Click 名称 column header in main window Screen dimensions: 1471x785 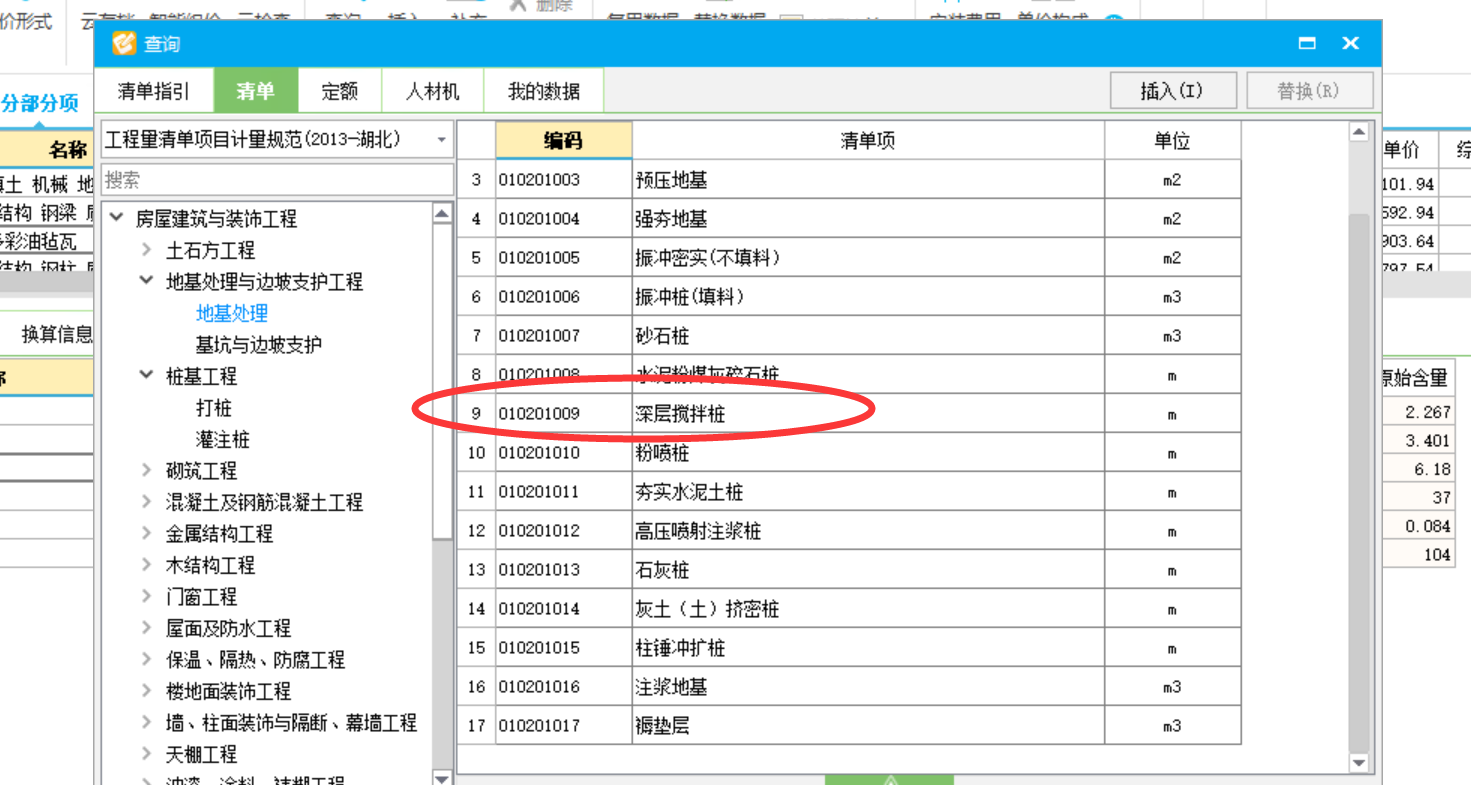pyautogui.click(x=68, y=150)
